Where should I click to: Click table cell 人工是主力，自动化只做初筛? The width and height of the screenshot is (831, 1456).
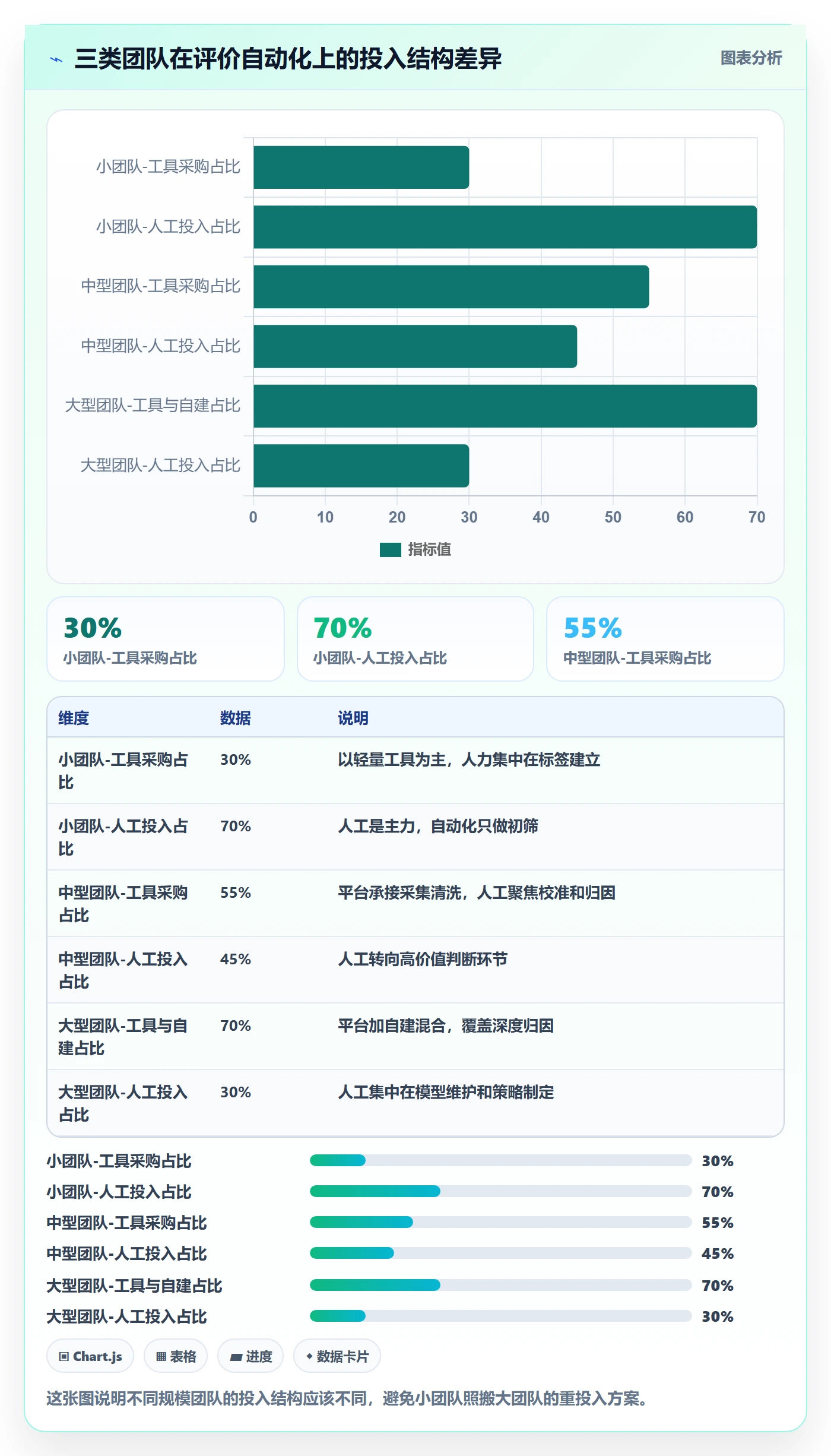438,826
